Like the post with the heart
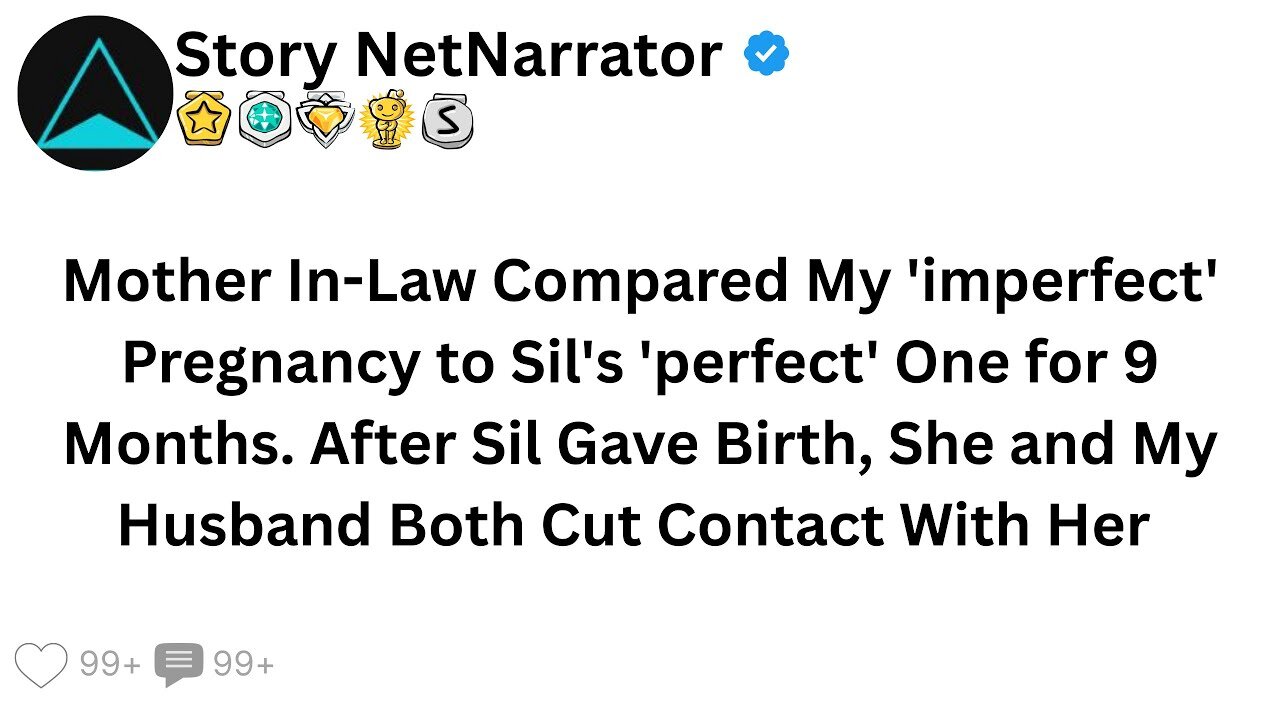 point(41,664)
